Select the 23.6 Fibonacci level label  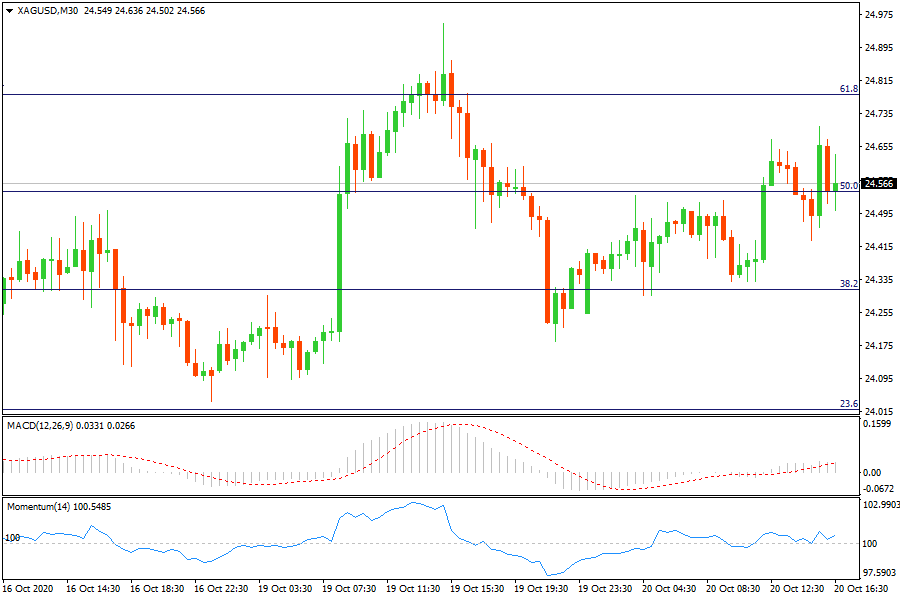click(848, 404)
